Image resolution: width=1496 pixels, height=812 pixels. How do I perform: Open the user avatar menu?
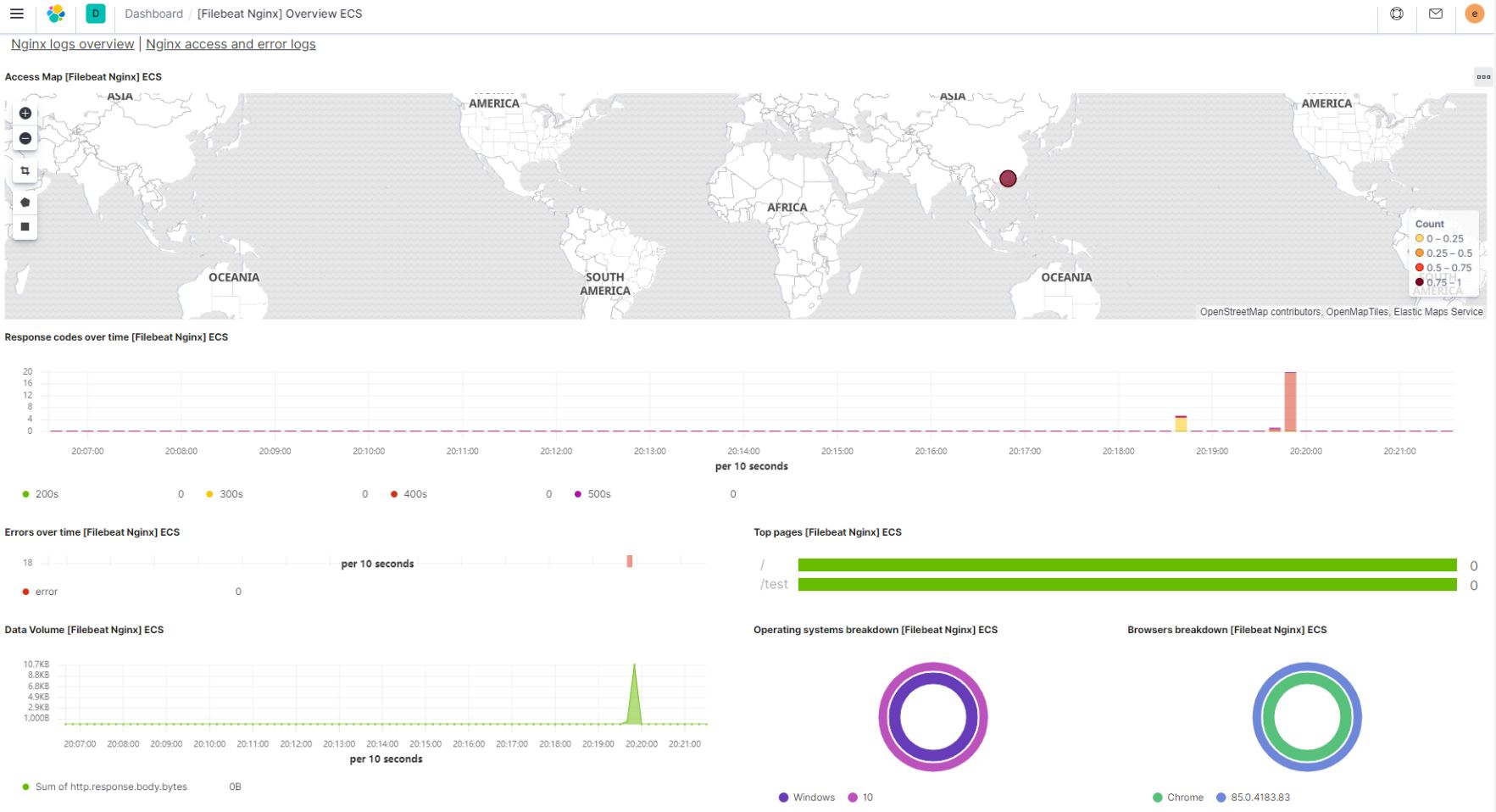(x=1475, y=14)
